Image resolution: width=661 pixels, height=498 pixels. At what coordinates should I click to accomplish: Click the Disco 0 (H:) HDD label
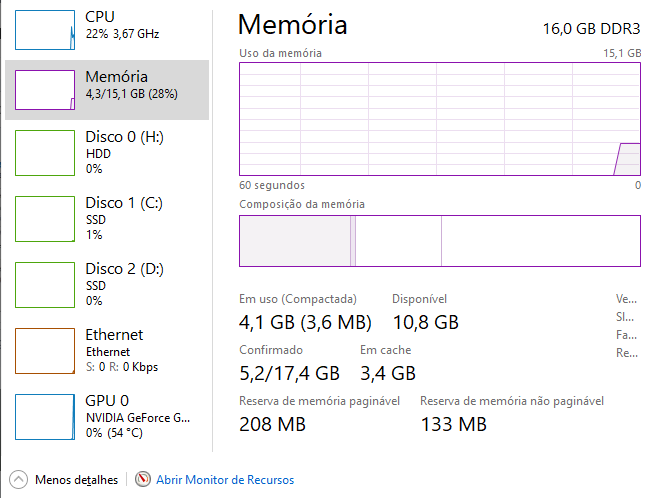pos(124,152)
